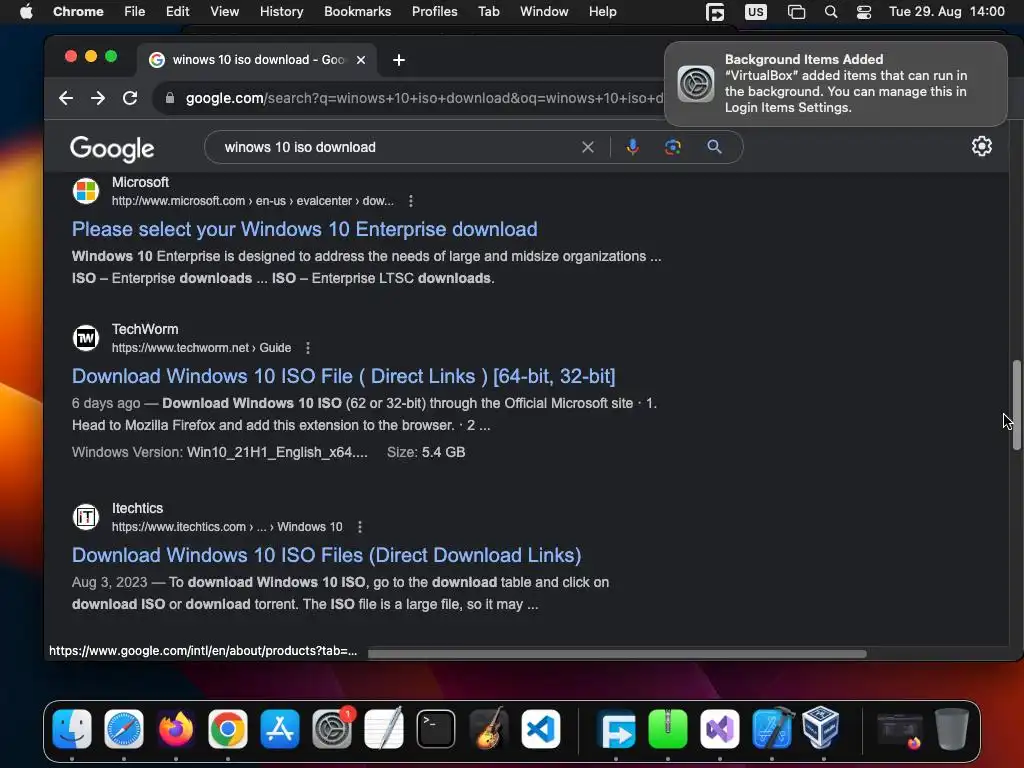Viewport: 1024px width, 768px height.
Task: Launch Firefox from the dock
Action: [176, 729]
